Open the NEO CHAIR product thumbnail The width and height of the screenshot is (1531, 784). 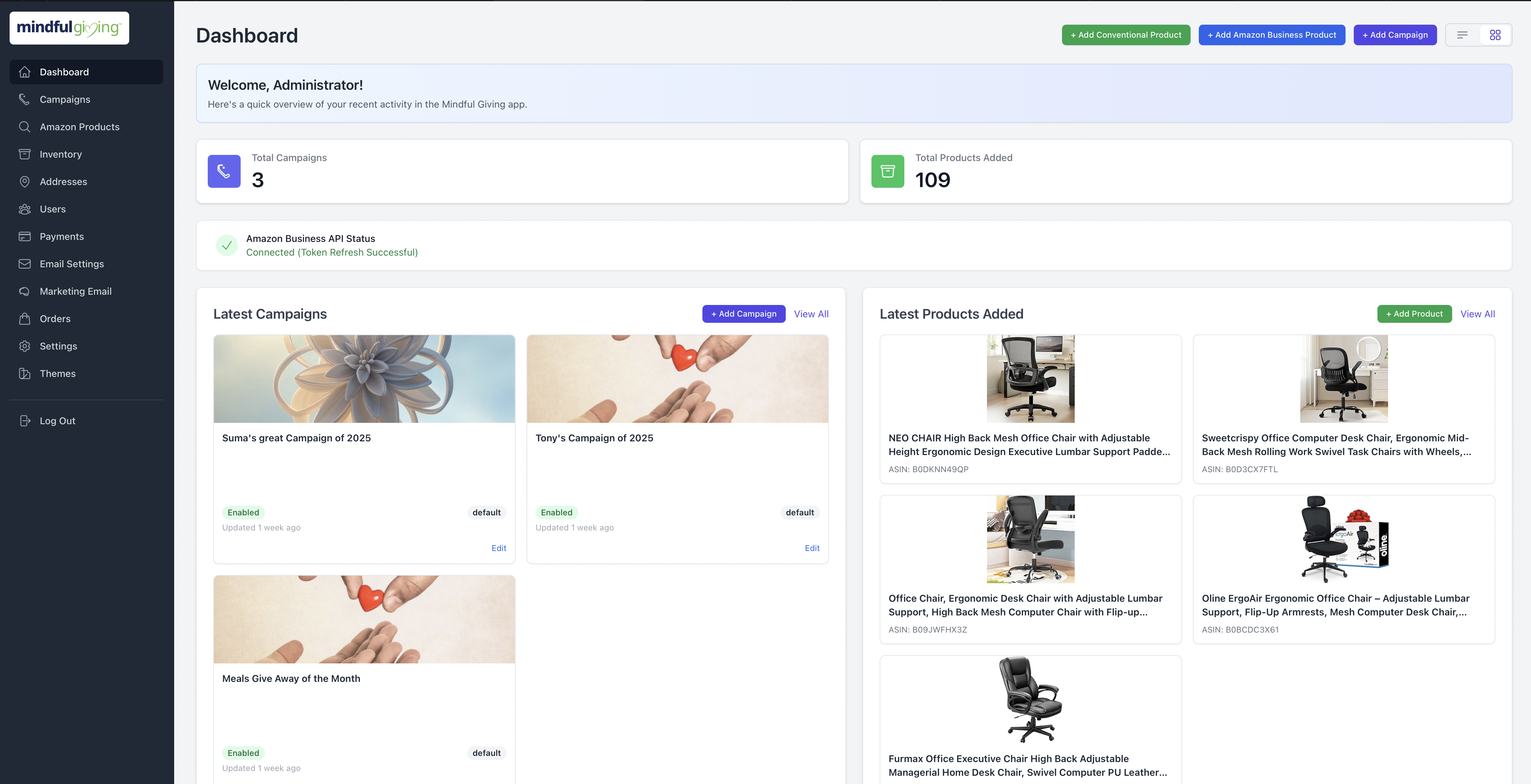tap(1030, 379)
